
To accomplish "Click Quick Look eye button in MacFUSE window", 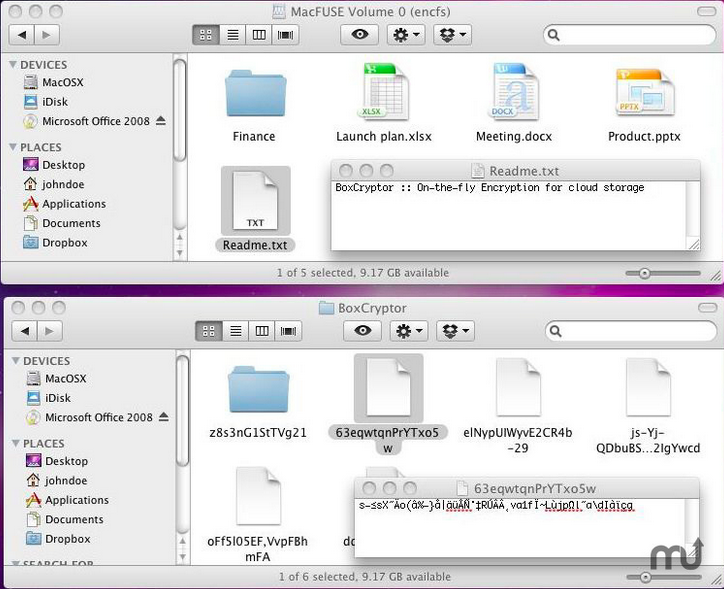I will [360, 35].
